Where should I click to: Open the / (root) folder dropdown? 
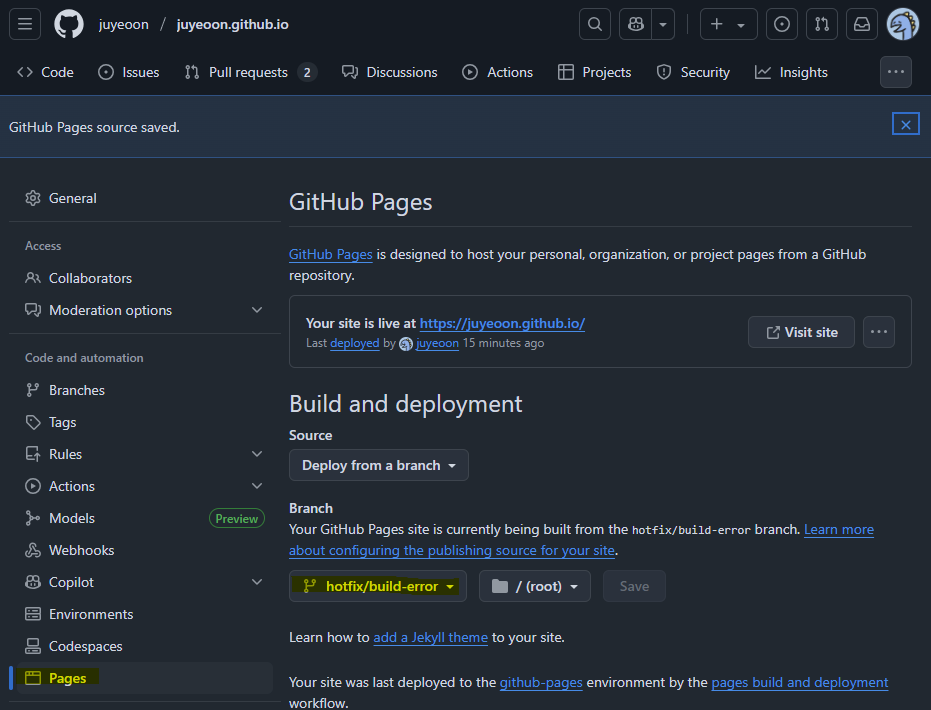click(x=535, y=586)
